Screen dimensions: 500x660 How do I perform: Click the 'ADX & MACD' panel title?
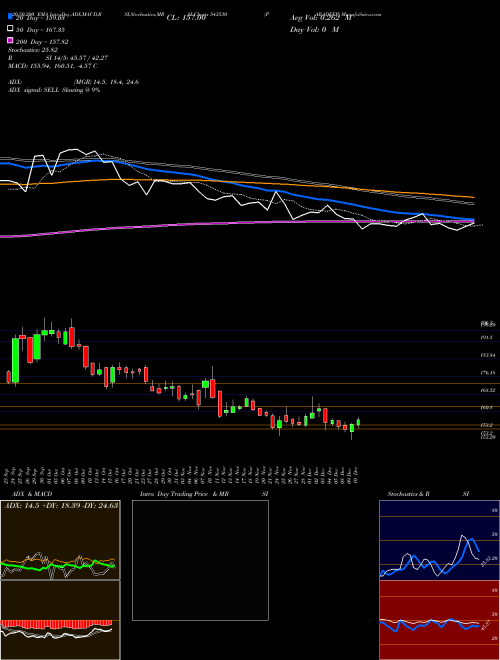coord(32,494)
